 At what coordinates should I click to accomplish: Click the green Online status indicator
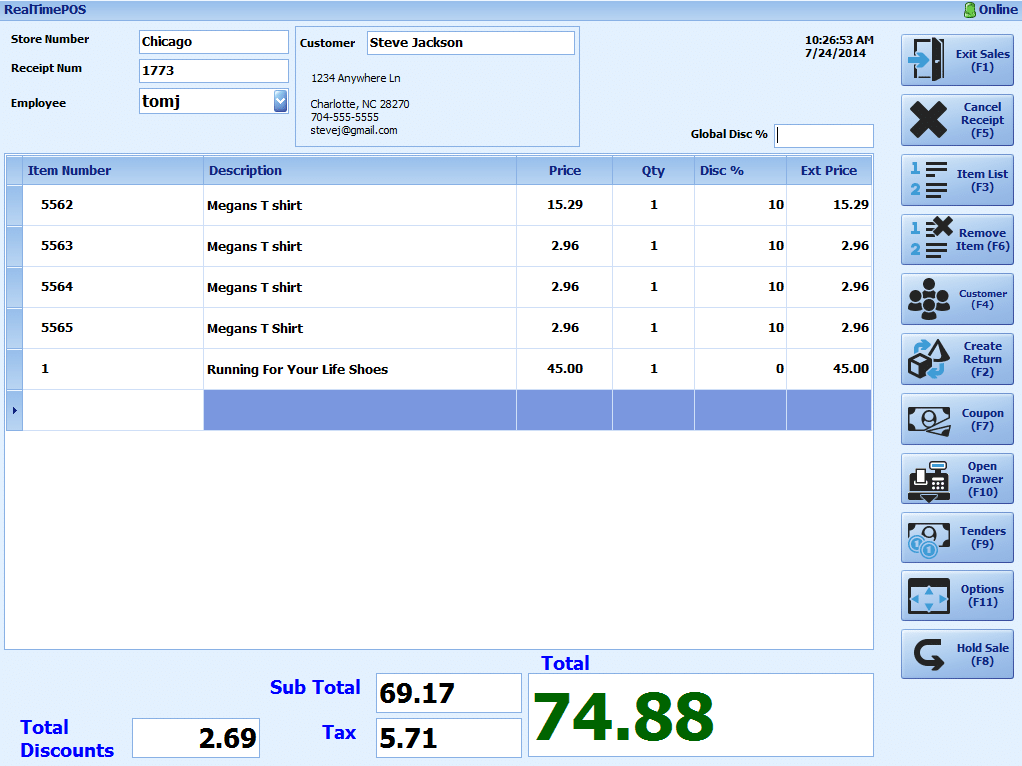click(x=984, y=9)
